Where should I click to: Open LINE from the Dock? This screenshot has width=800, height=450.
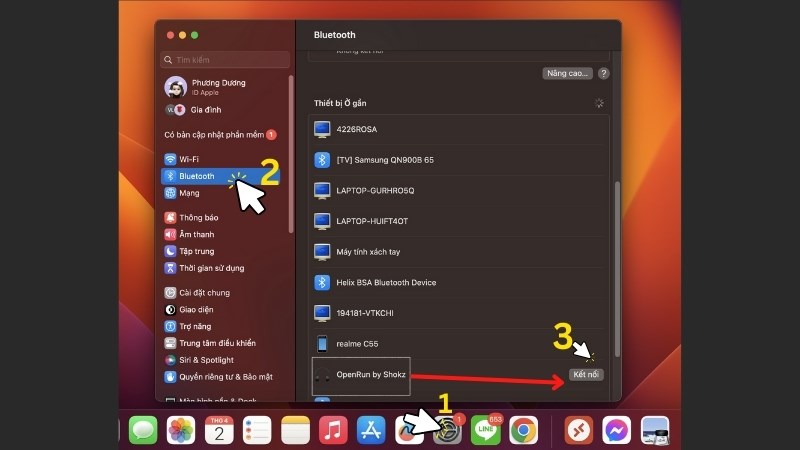pos(485,430)
